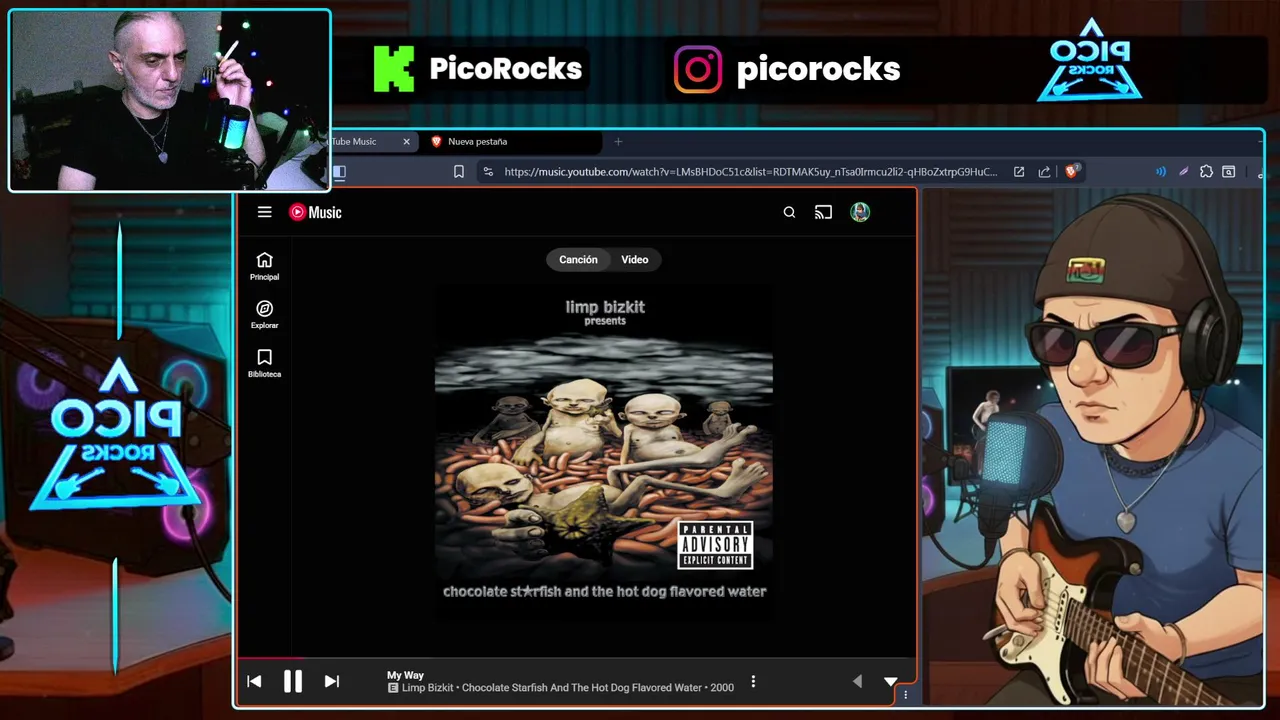Click the picorocks Instagram handle text
Screen dimensions: 1280x720
(818, 69)
